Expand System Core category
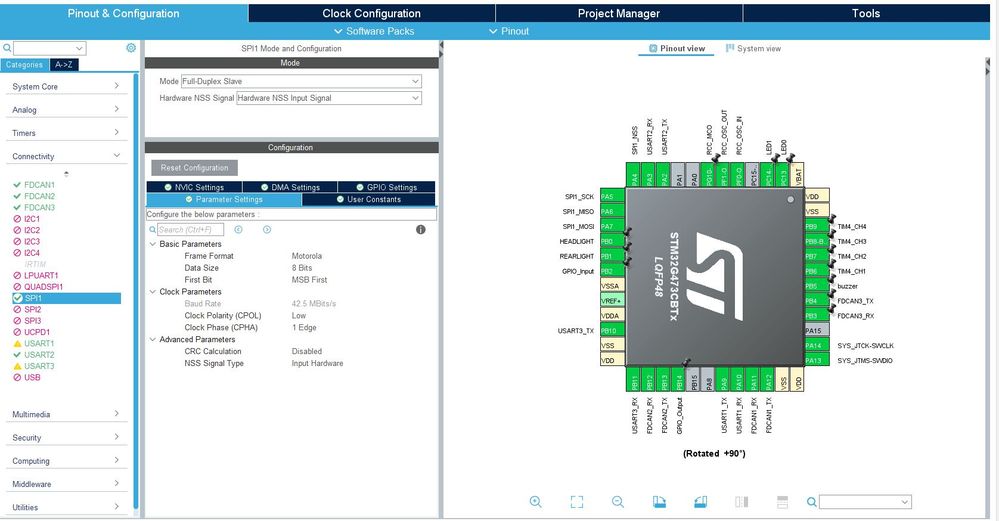This screenshot has height=521, width=999. (66, 86)
